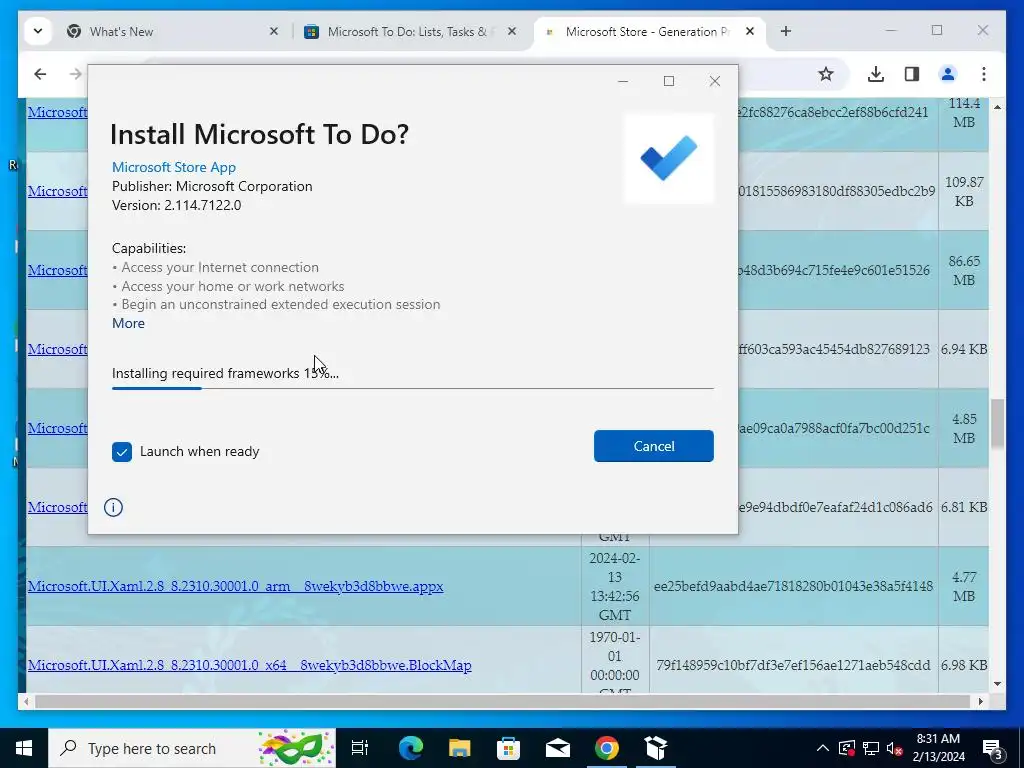Bookmark this page with star icon
Viewport: 1024px width, 768px height.
pyautogui.click(x=826, y=74)
